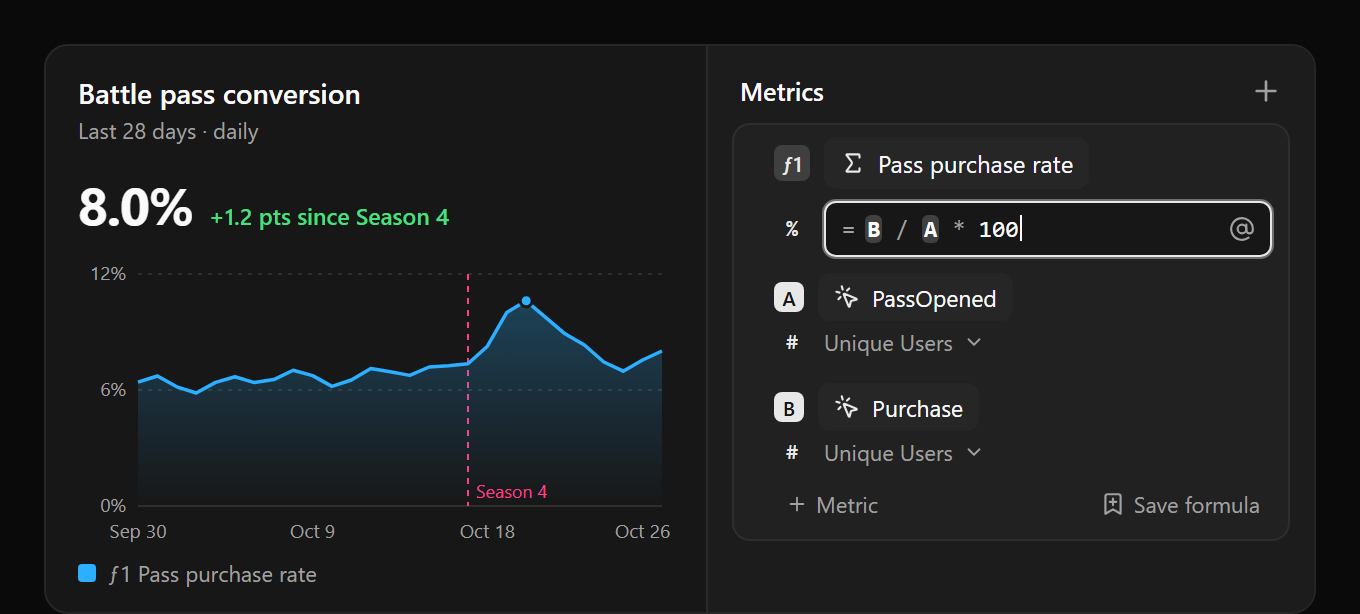Image resolution: width=1360 pixels, height=614 pixels.
Task: Click the Metrics panel heading
Action: point(782,92)
